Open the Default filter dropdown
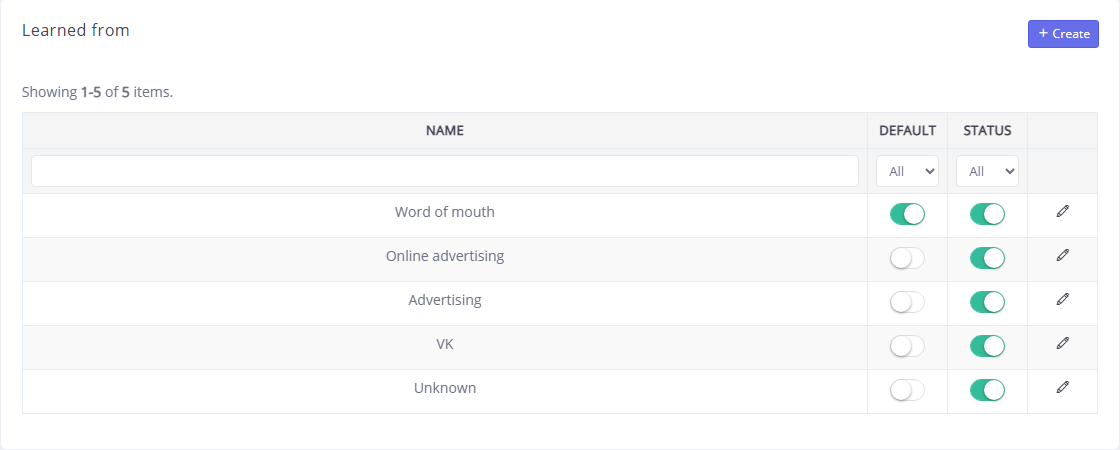1120x450 pixels. tap(907, 171)
